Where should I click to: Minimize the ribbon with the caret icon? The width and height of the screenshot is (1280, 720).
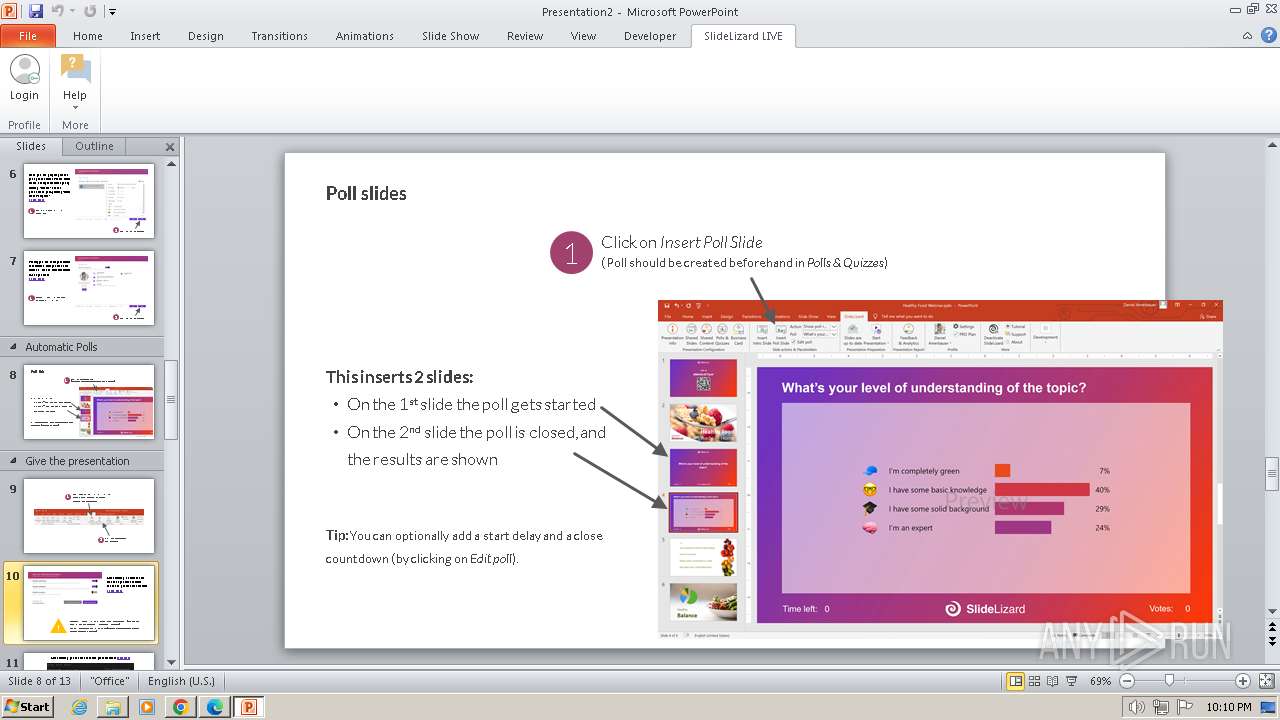(1247, 36)
